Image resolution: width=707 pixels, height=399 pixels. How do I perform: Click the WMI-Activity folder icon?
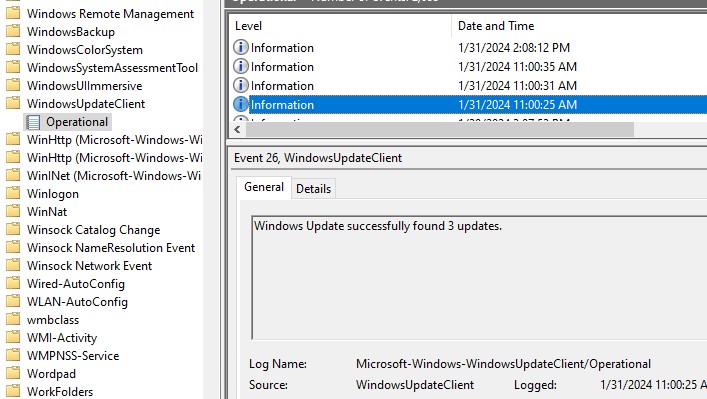pyautogui.click(x=13, y=338)
